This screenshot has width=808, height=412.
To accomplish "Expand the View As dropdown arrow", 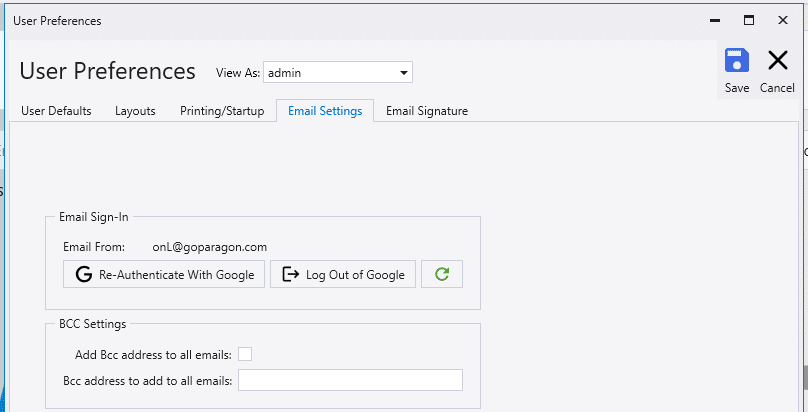I will 403,73.
